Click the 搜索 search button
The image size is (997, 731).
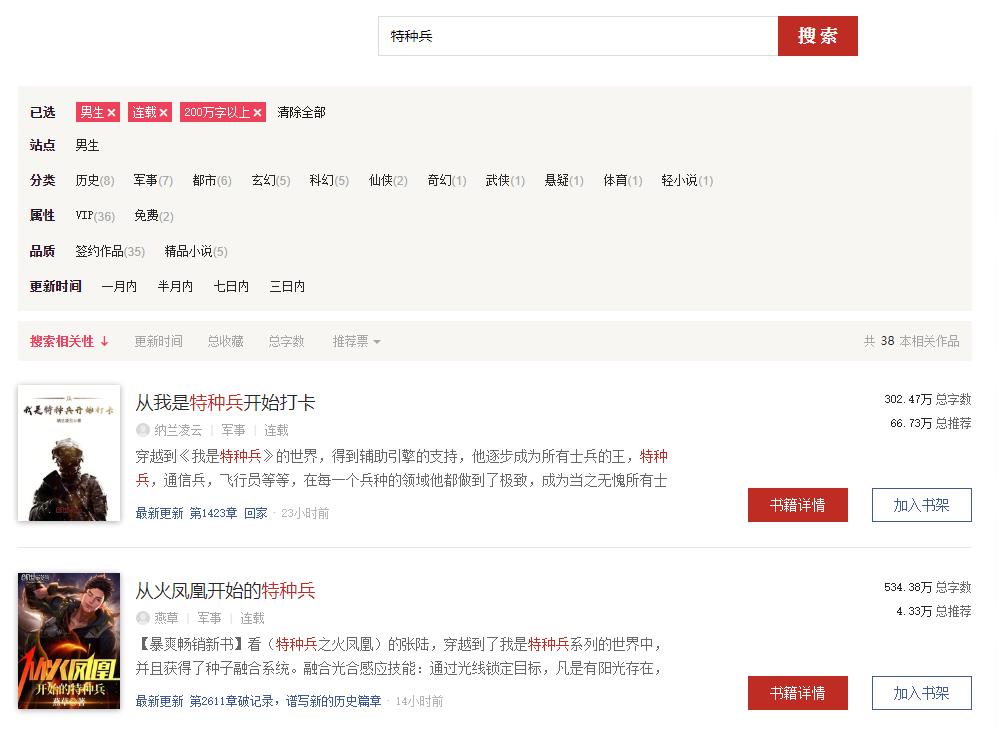[817, 36]
